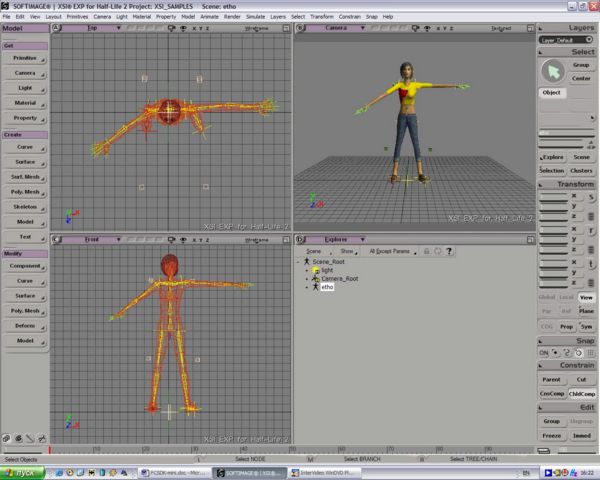Open Explorer help question mark icon
The height and width of the screenshot is (480, 600).
[x=449, y=251]
